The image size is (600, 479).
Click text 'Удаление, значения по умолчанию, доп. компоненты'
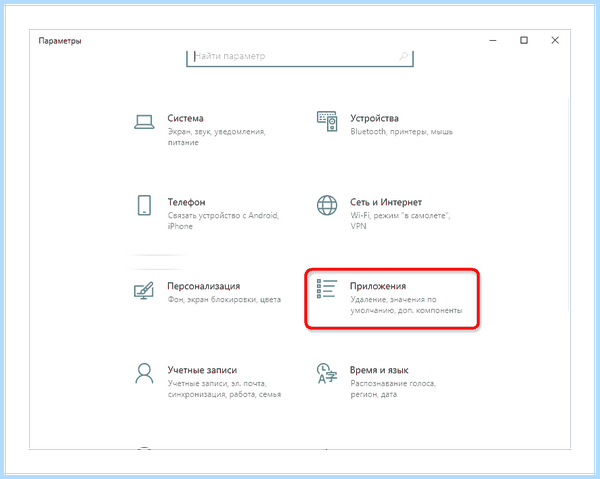(406, 305)
